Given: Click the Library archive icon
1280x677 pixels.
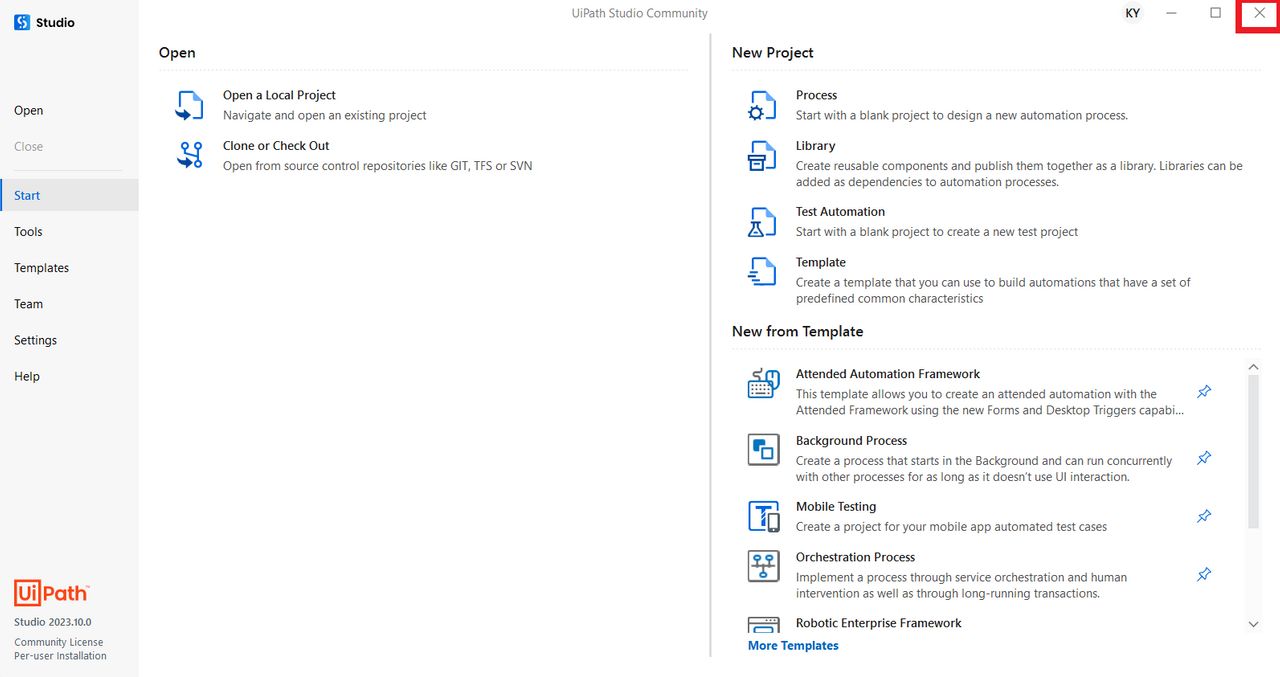Looking at the screenshot, I should [762, 155].
